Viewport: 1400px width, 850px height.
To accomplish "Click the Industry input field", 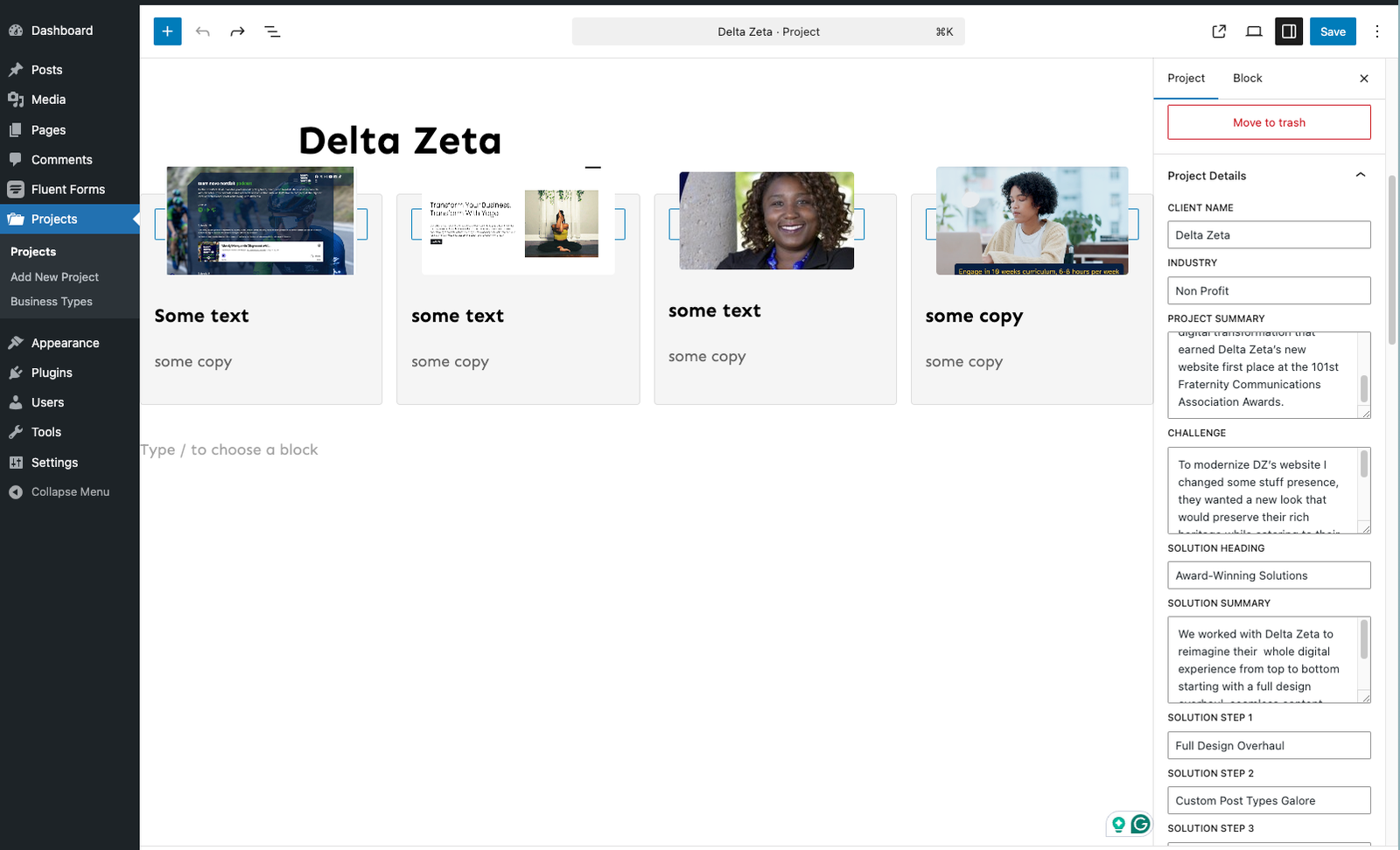I will [x=1269, y=290].
